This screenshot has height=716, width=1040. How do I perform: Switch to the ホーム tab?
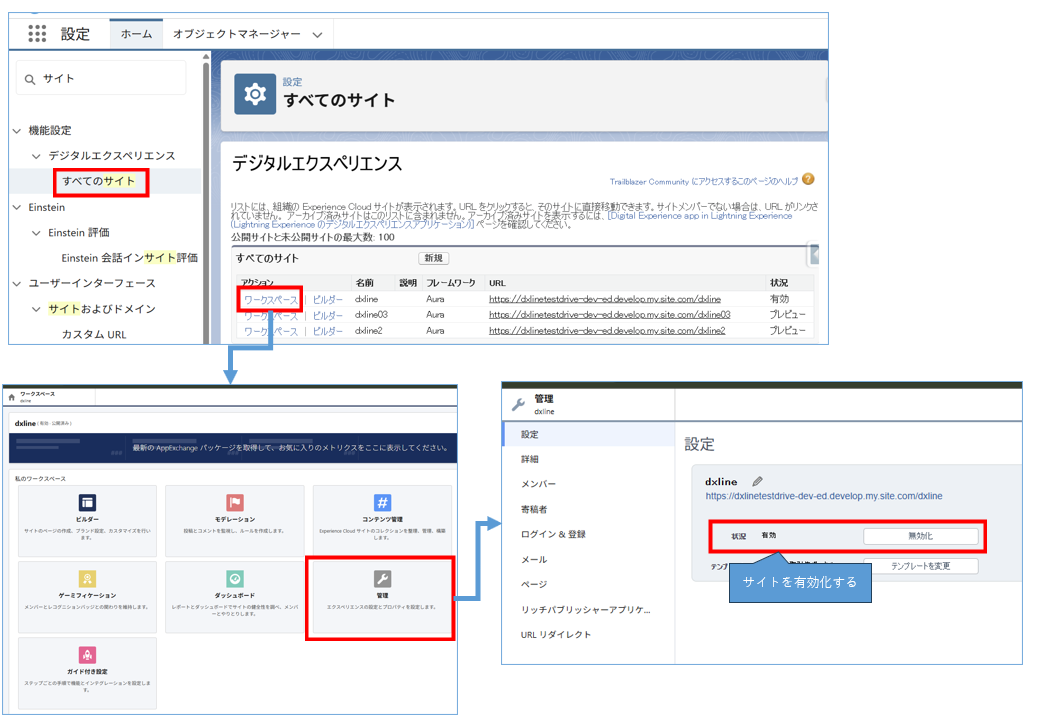[x=136, y=34]
